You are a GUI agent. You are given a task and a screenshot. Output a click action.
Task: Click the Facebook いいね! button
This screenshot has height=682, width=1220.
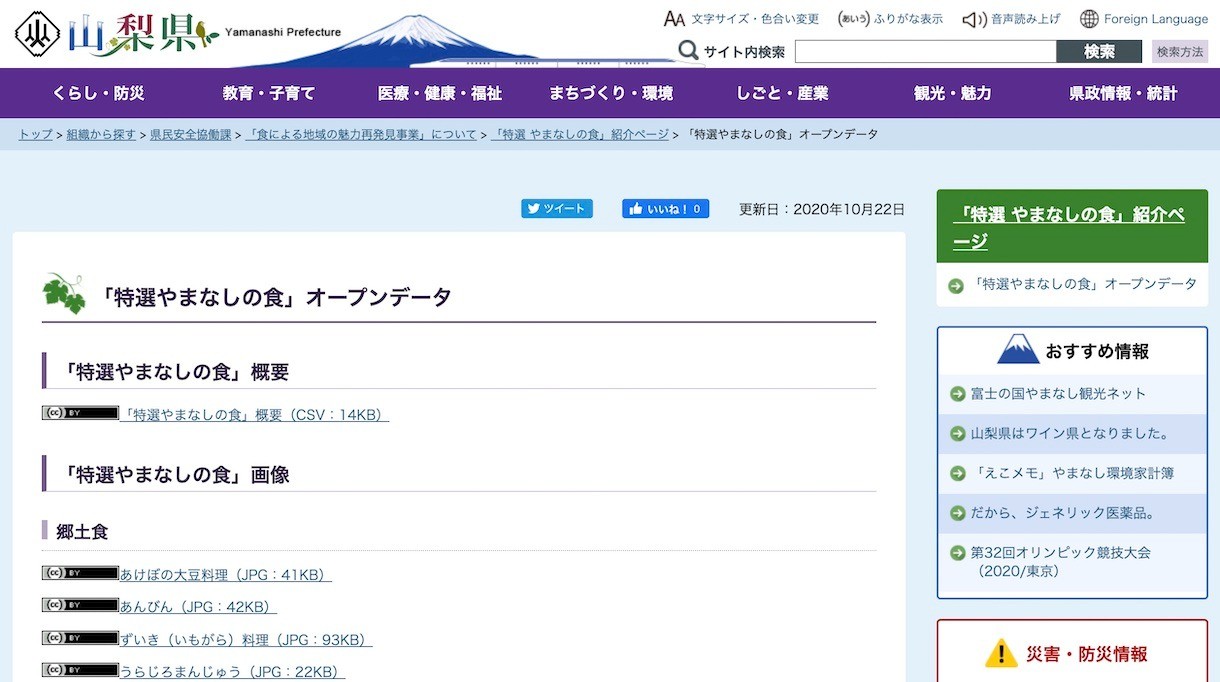point(666,208)
